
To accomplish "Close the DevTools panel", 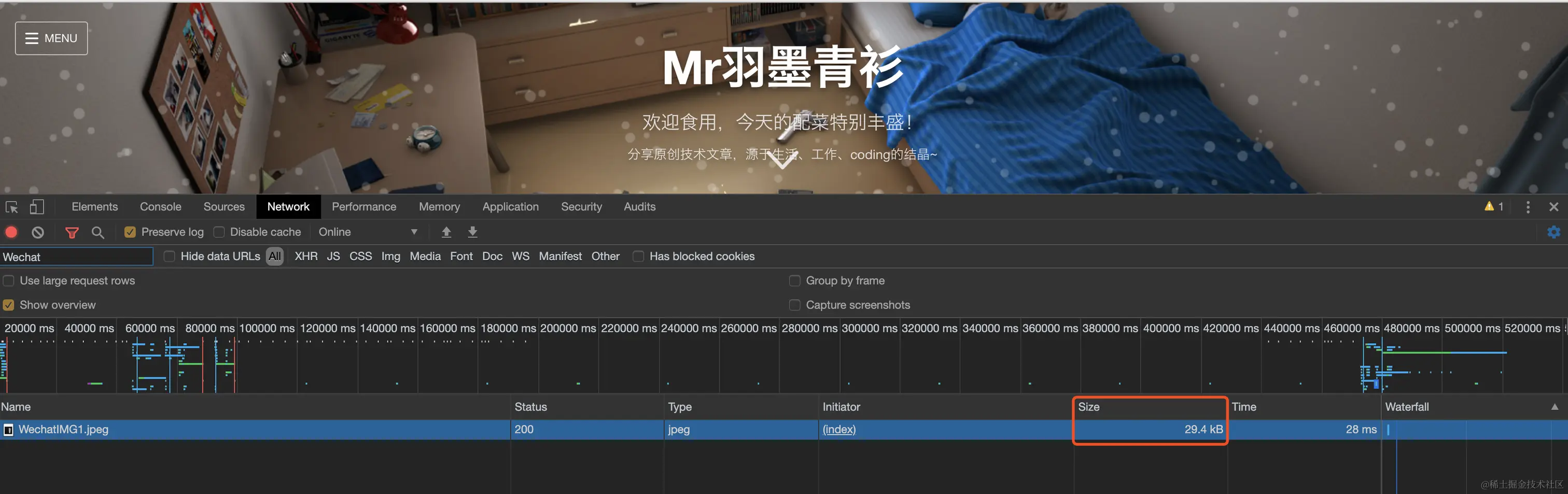I will (1554, 207).
